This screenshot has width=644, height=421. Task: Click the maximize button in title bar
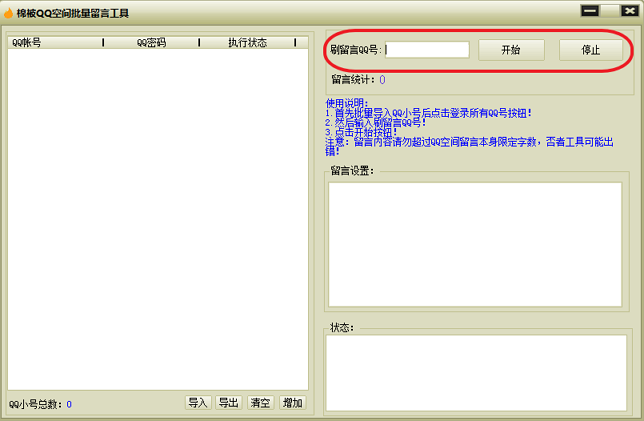click(610, 11)
